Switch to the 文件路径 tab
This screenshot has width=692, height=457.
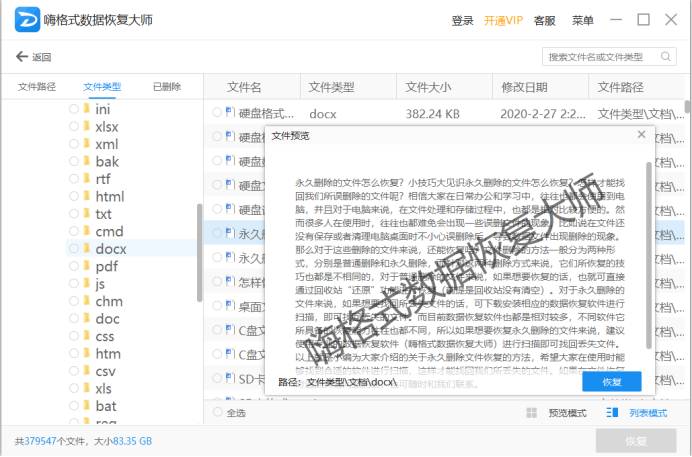pos(37,87)
